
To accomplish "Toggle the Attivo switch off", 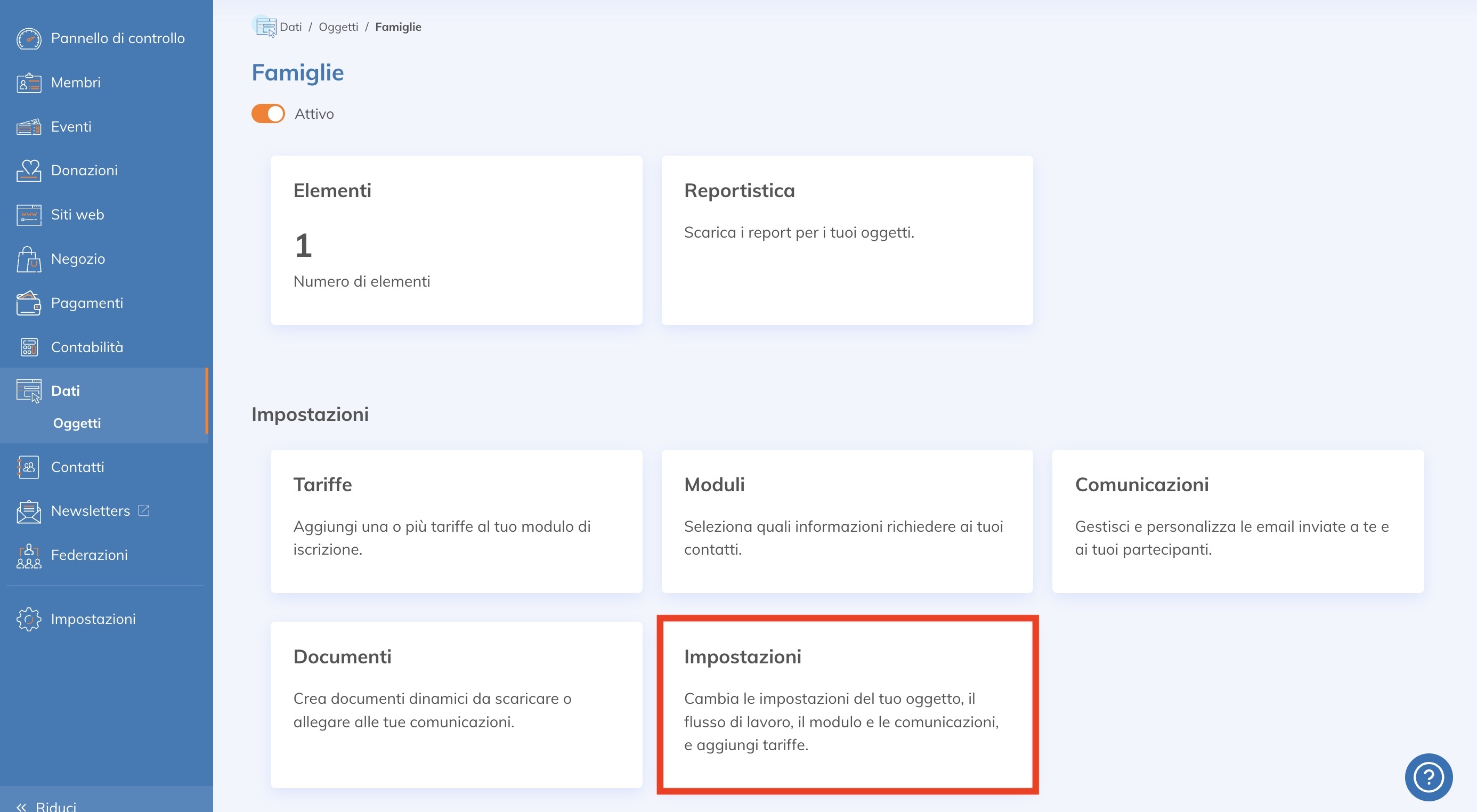I will coord(268,113).
